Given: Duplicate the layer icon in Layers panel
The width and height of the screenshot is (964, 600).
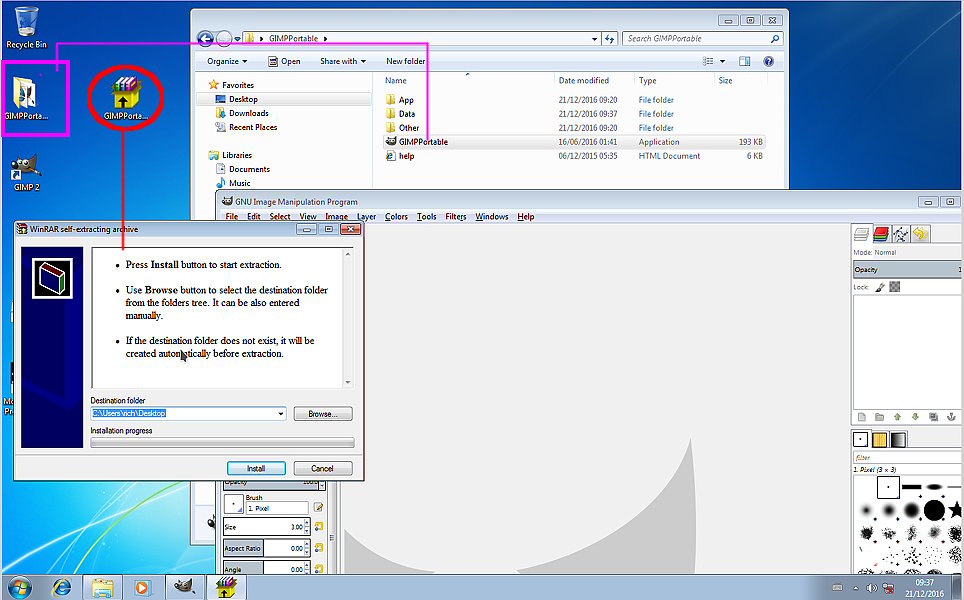Looking at the screenshot, I should click(933, 417).
